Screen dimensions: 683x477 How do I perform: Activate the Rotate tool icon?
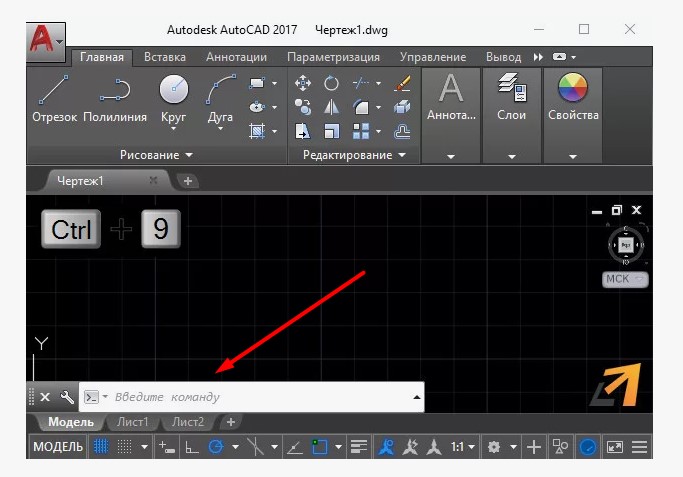point(331,83)
